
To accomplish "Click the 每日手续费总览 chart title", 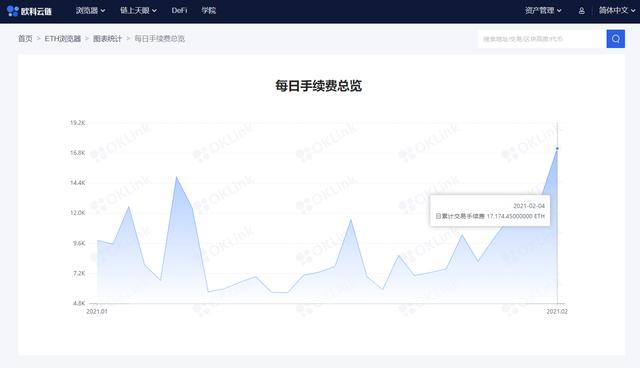I will pyautogui.click(x=318, y=86).
